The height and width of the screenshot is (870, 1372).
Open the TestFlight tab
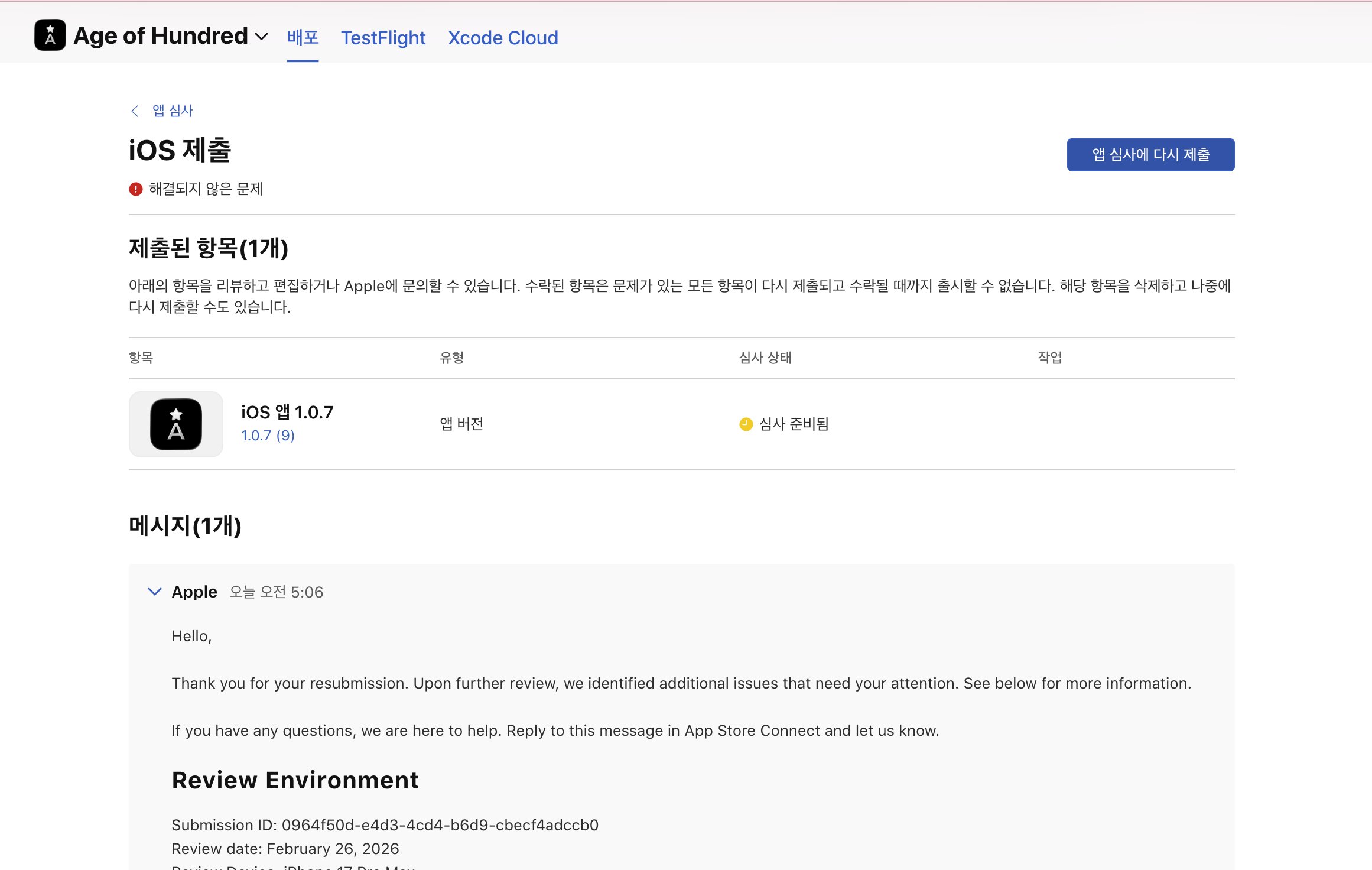click(x=383, y=38)
